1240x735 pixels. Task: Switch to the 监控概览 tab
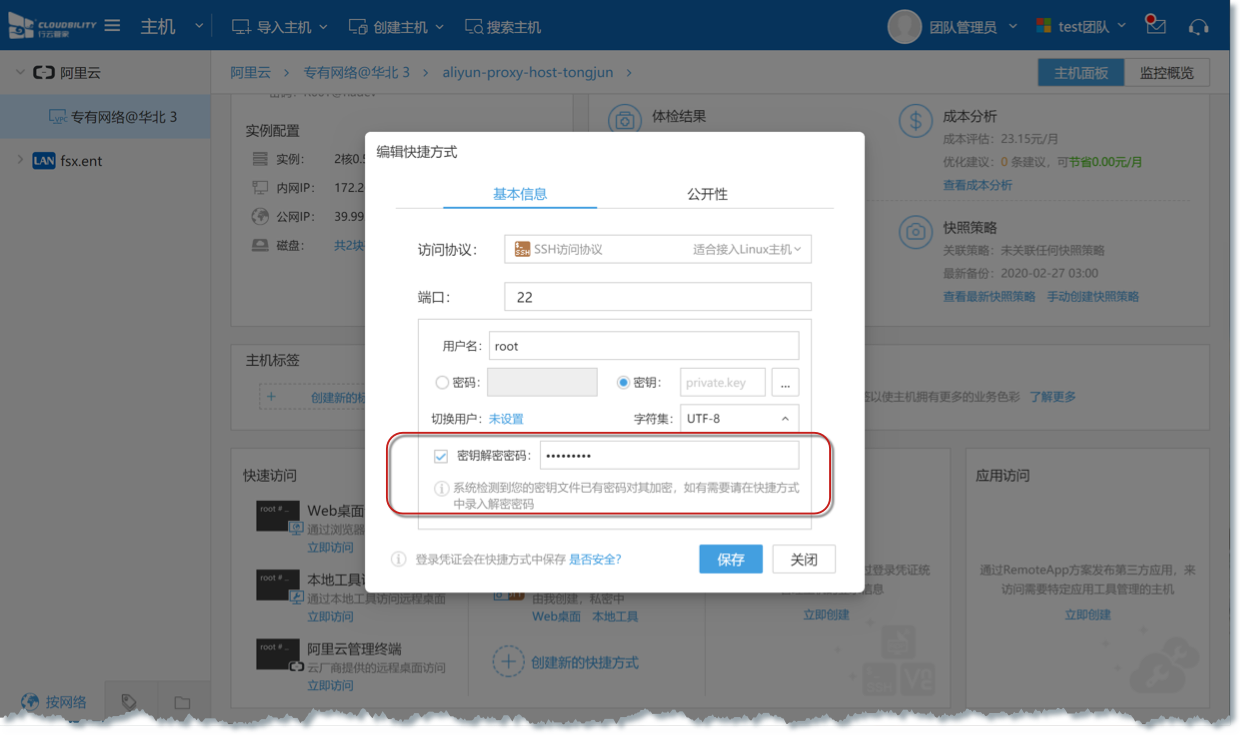point(1166,73)
